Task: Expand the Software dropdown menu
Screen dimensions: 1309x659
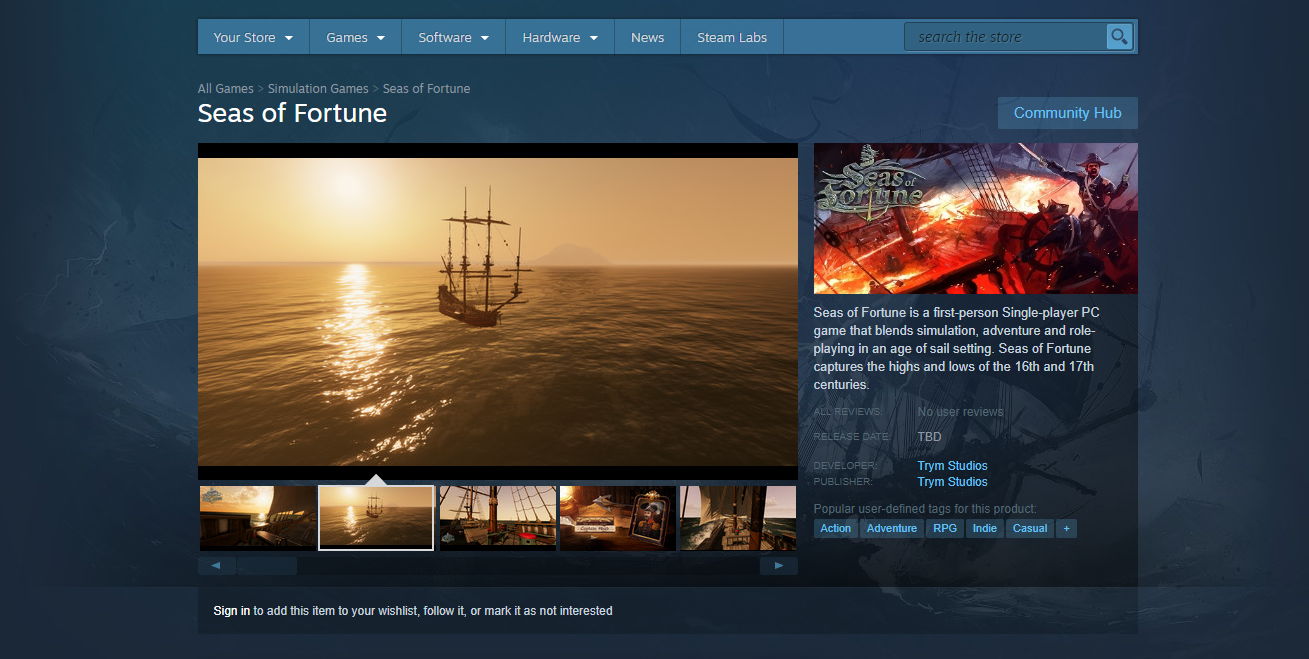Action: pos(454,37)
